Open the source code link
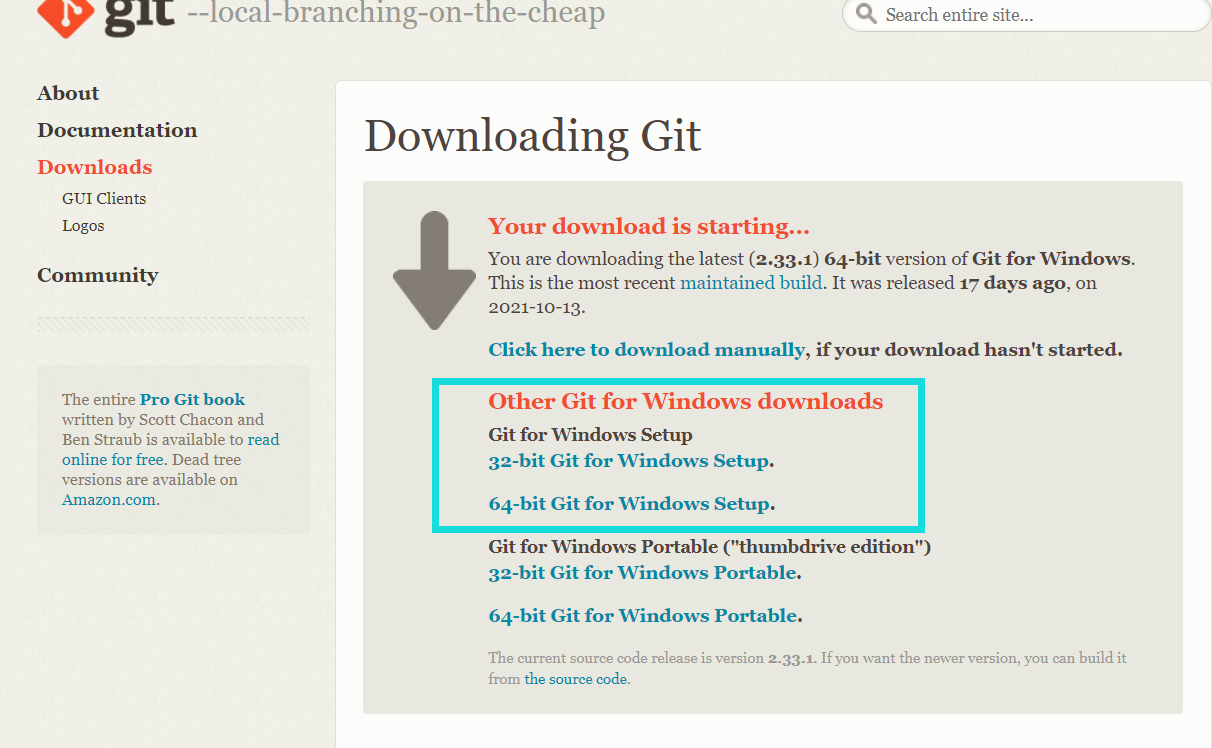Screen dimensions: 1212x748 tap(576, 679)
